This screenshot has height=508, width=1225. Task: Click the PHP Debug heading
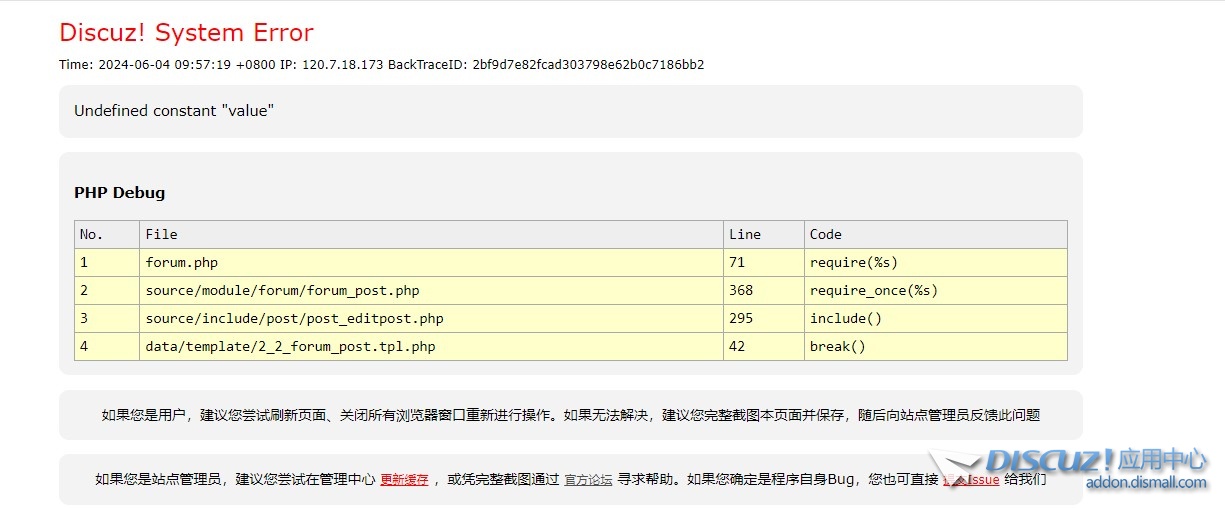point(119,193)
